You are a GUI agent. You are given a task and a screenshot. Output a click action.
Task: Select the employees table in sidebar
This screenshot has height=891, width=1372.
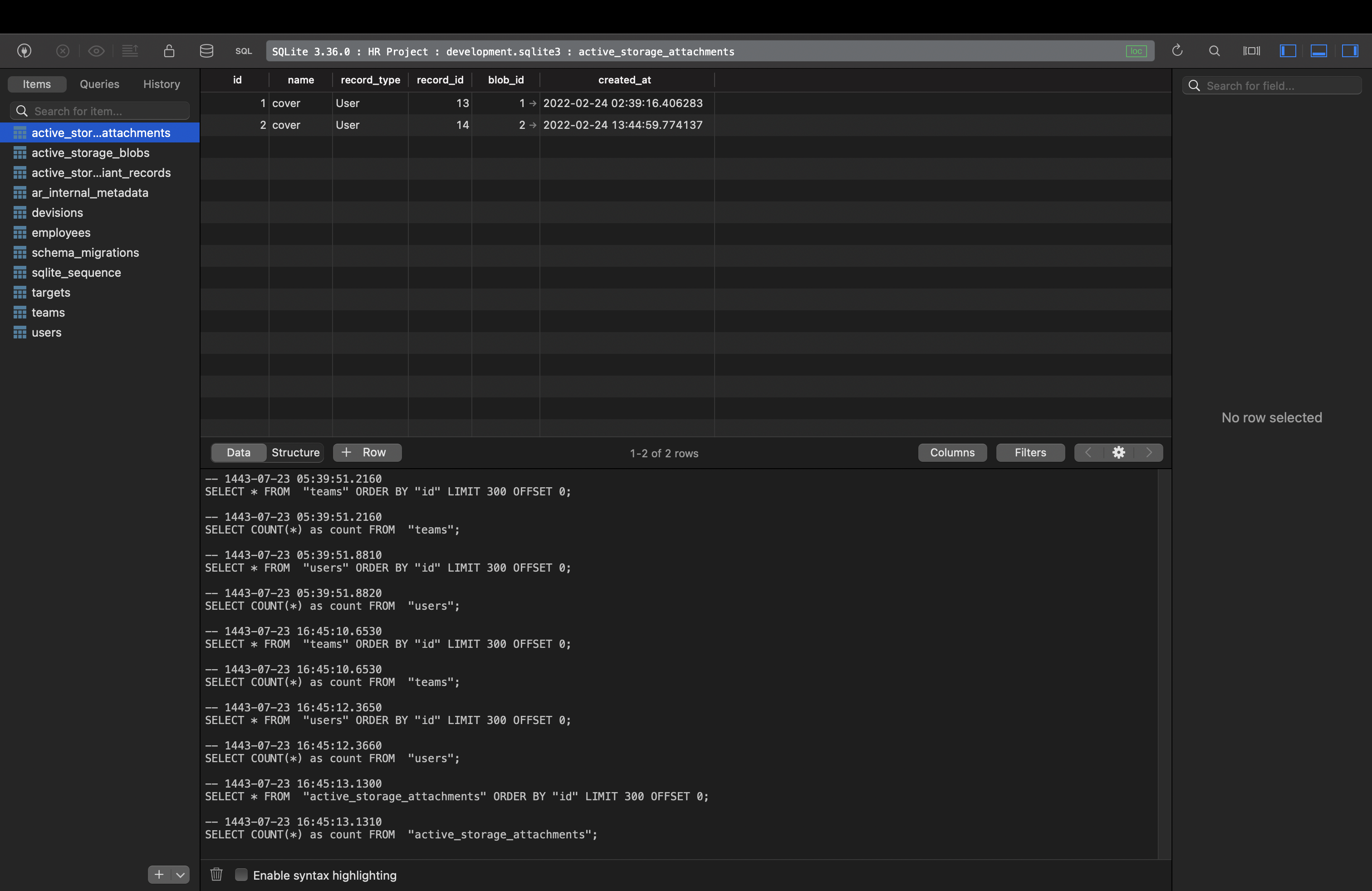(61, 232)
